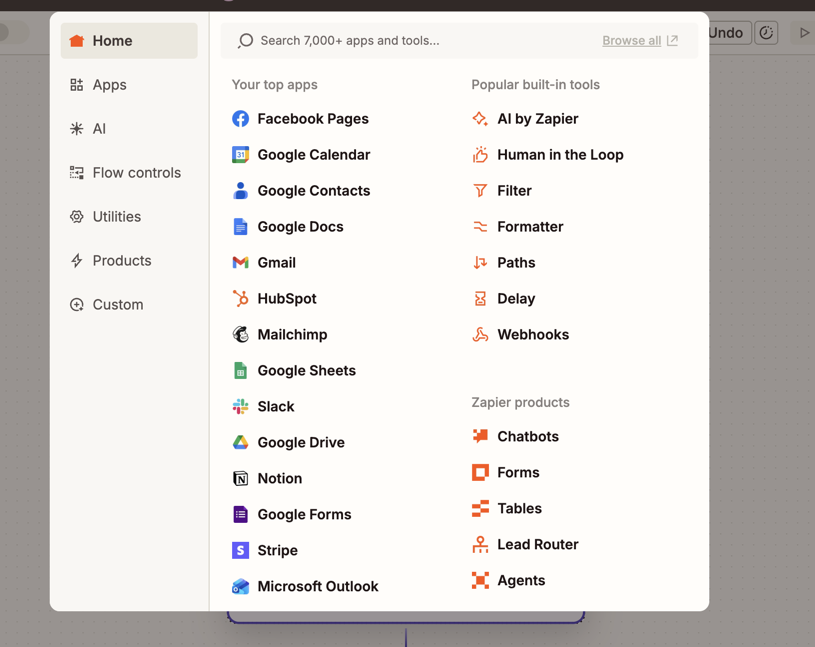Click the Stripe S icon
Screen dimensions: 815x647
240,550
